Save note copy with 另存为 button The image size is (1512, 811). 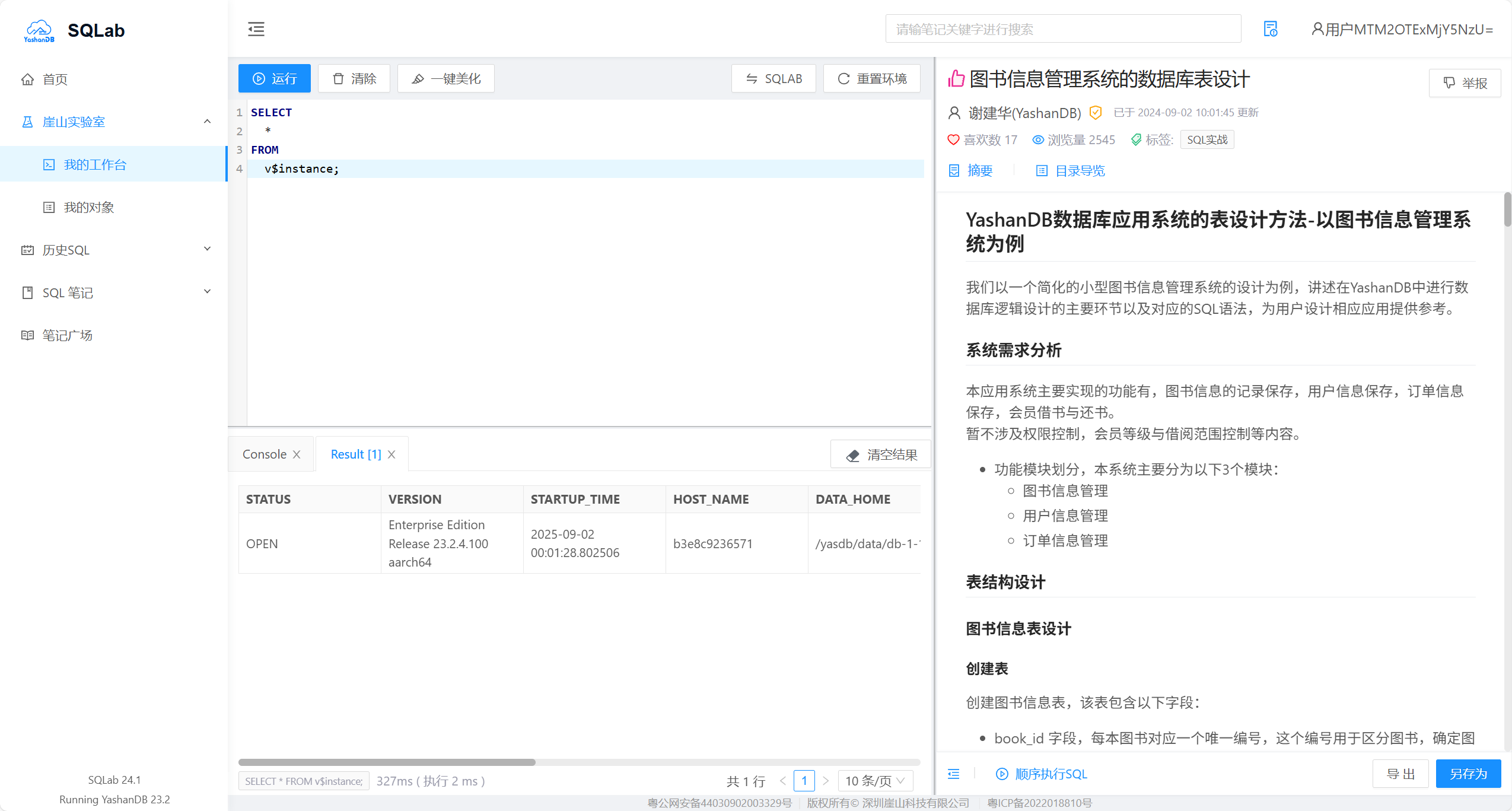click(x=1469, y=774)
